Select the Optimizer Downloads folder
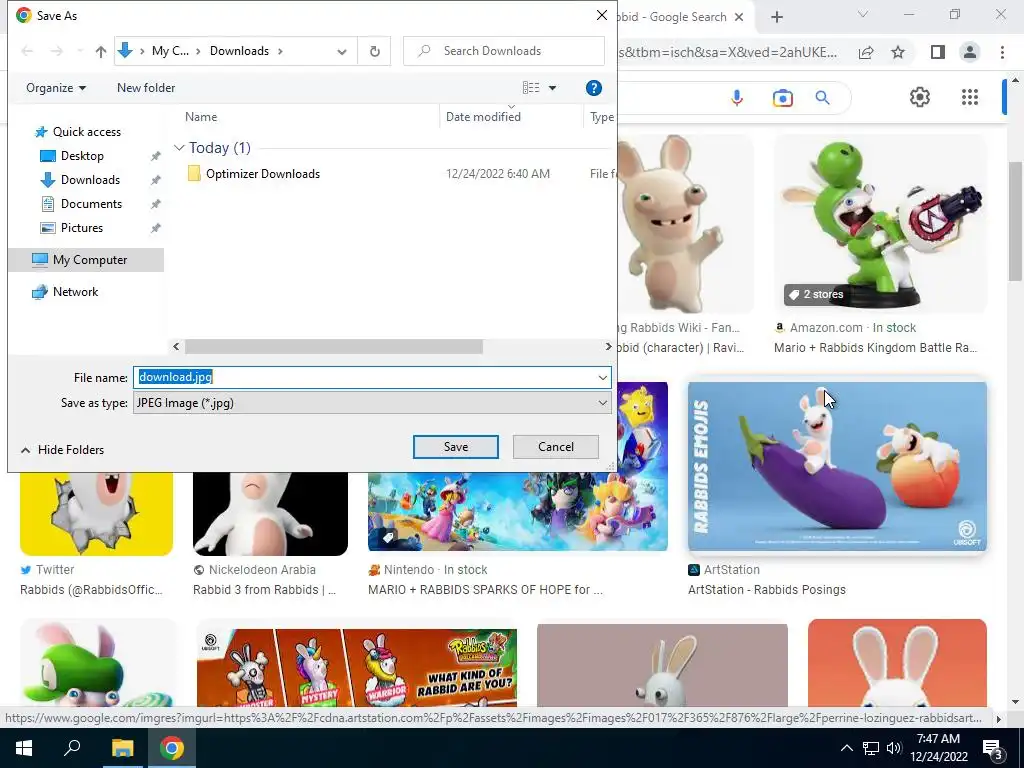The width and height of the screenshot is (1024, 768). (263, 174)
